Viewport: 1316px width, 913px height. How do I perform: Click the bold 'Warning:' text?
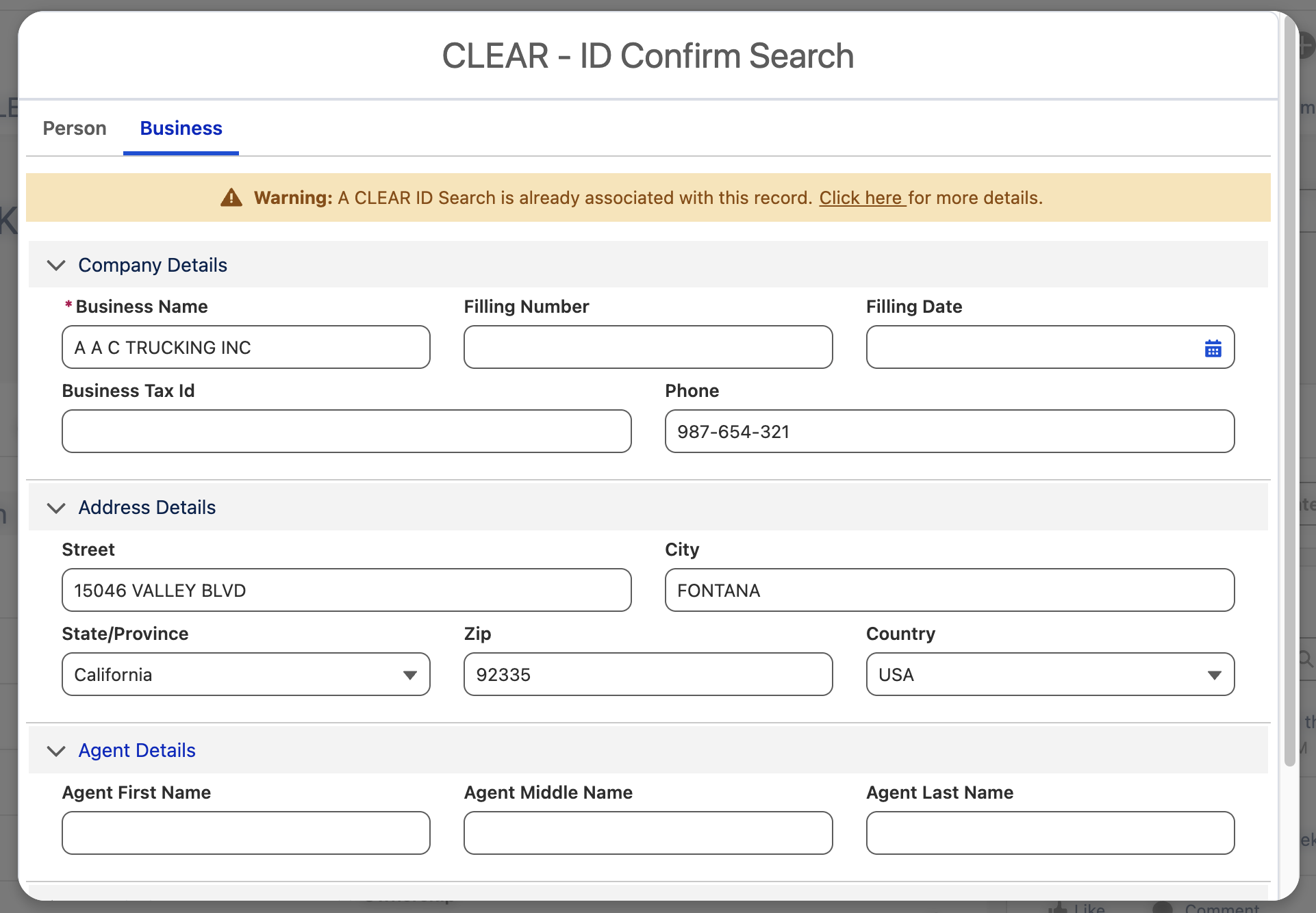[293, 198]
